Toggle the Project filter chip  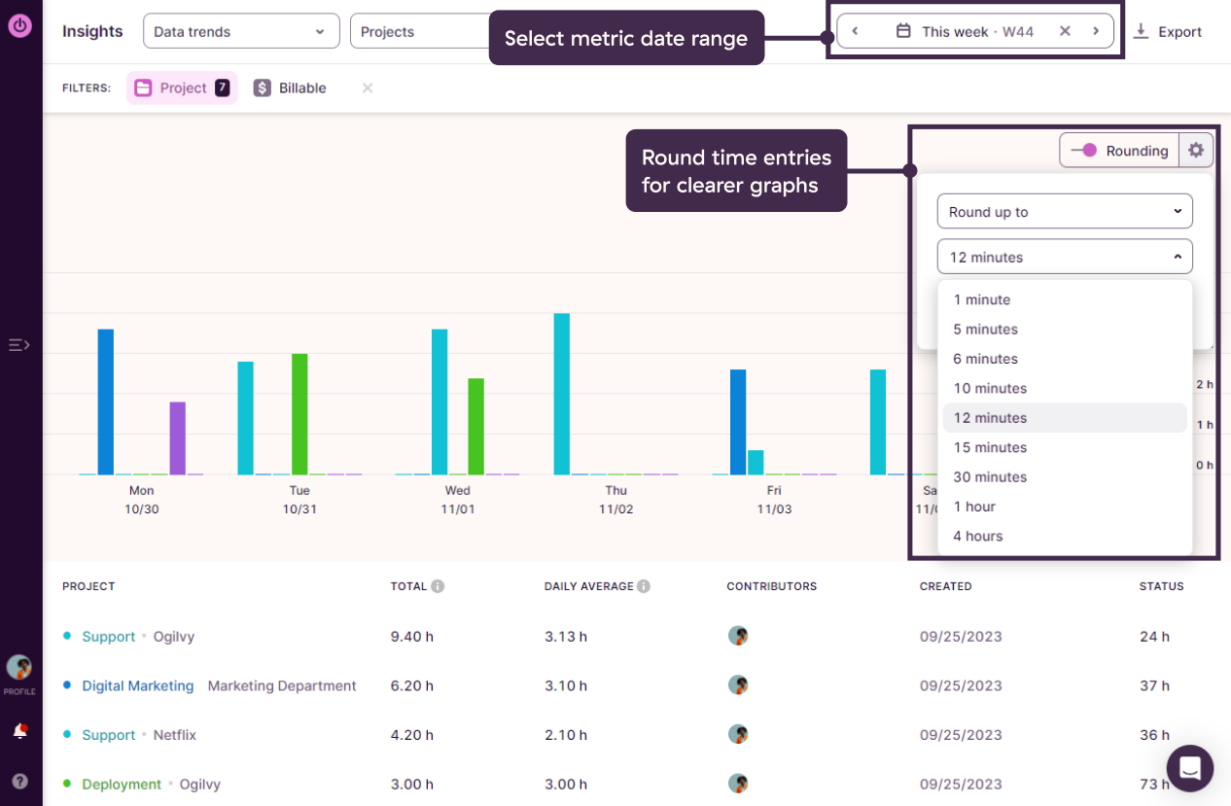tap(181, 88)
